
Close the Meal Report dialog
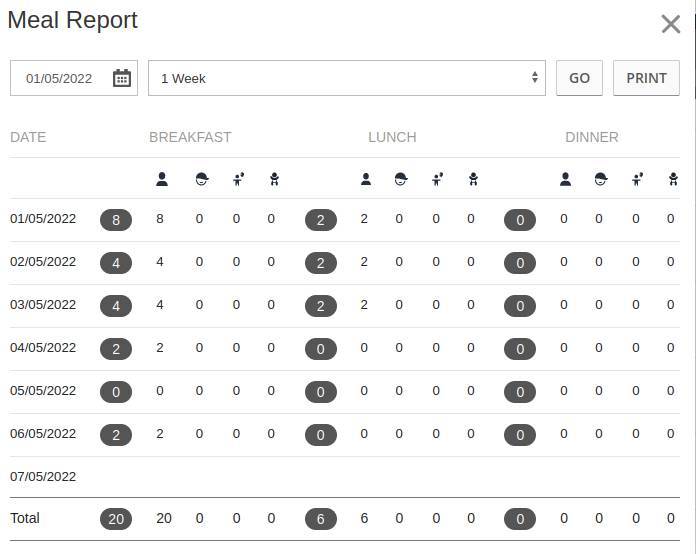pos(670,24)
